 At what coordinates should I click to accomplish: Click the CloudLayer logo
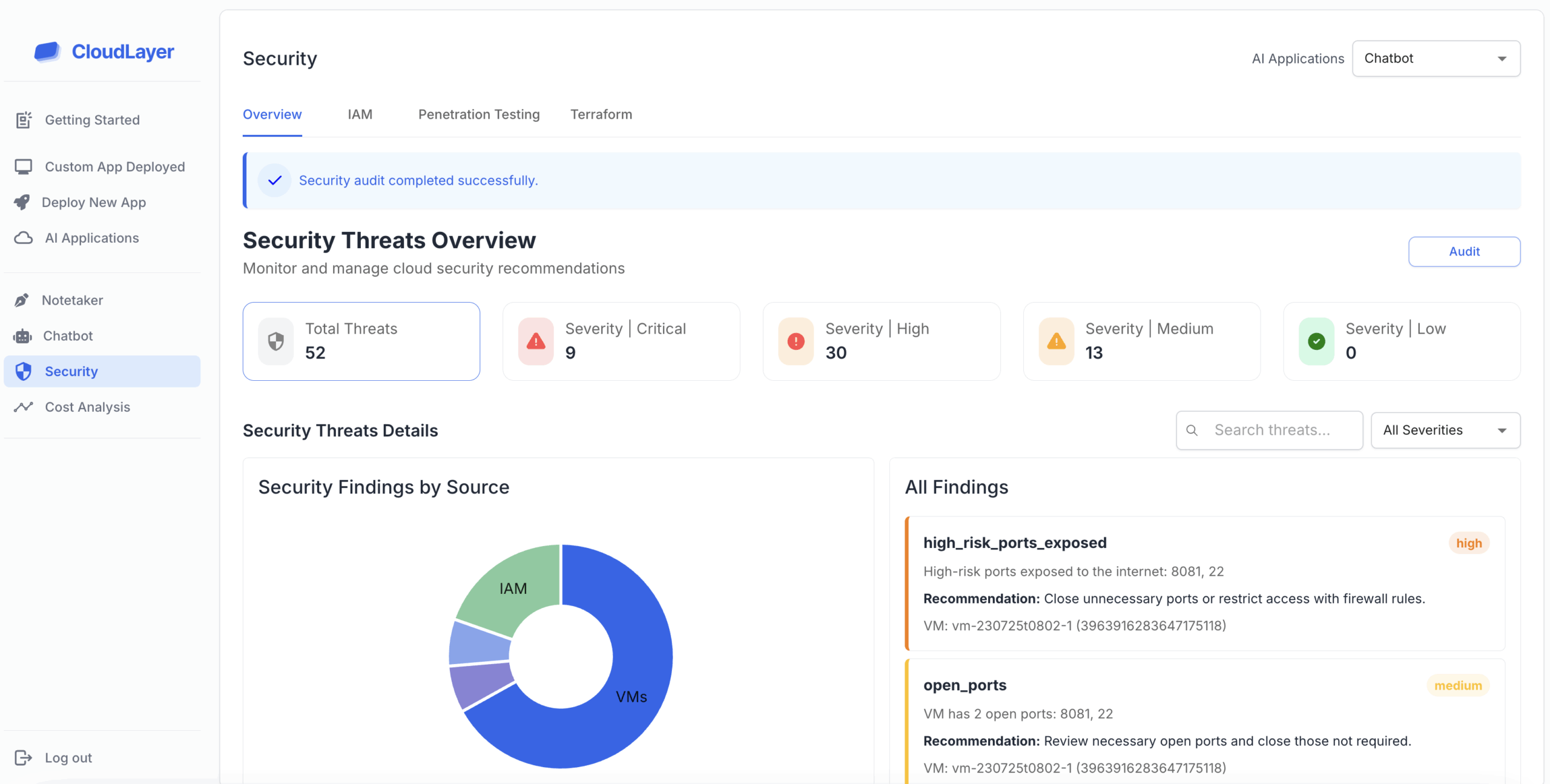[104, 52]
